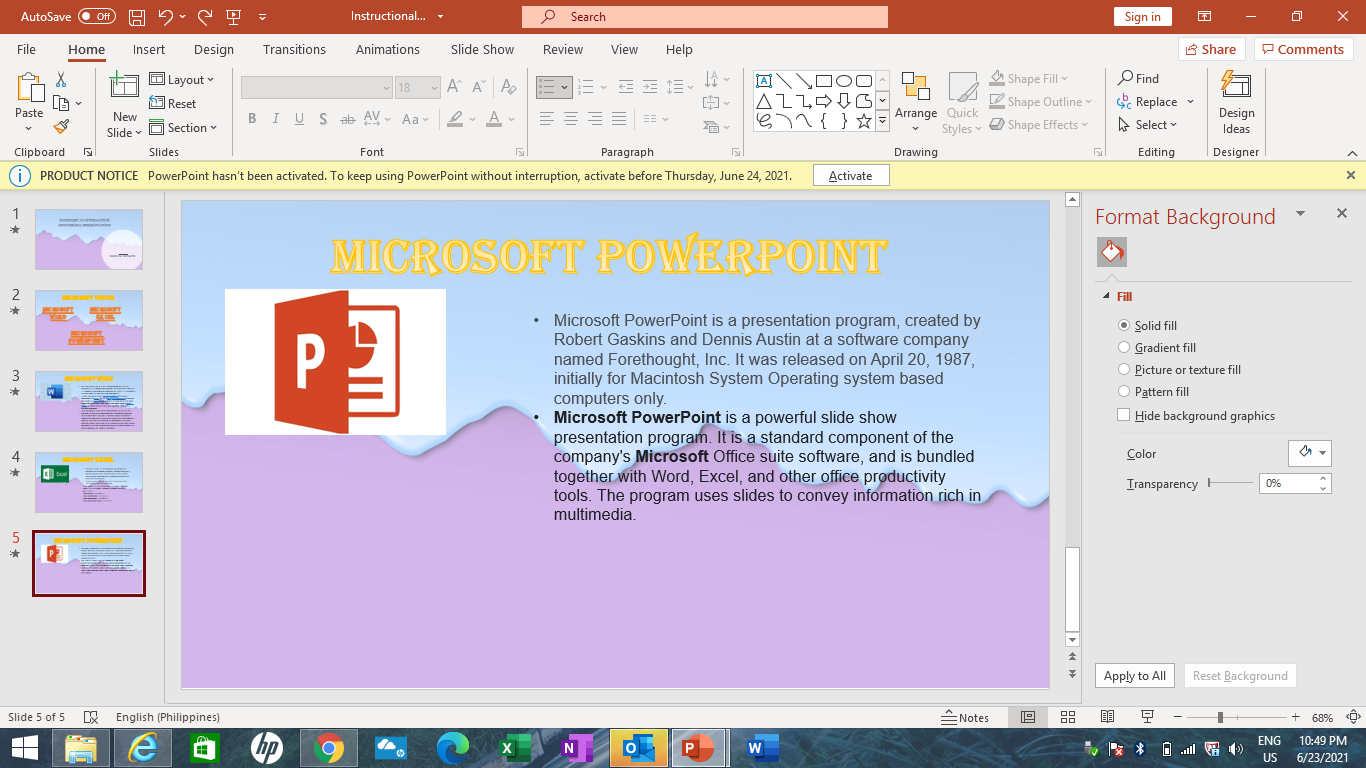
Task: Open fill Color picker dropdown
Action: pos(1310,453)
